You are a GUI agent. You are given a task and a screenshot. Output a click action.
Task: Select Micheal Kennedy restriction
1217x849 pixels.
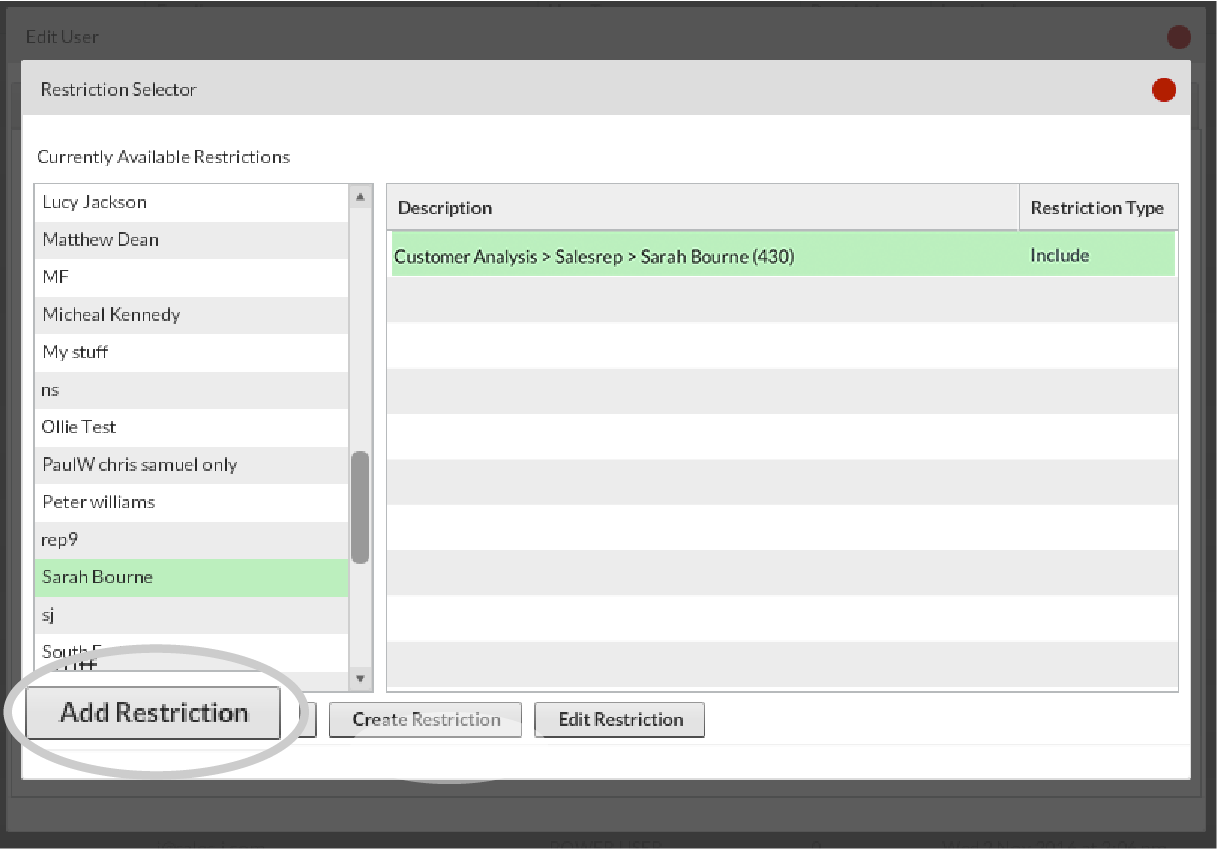tap(191, 315)
